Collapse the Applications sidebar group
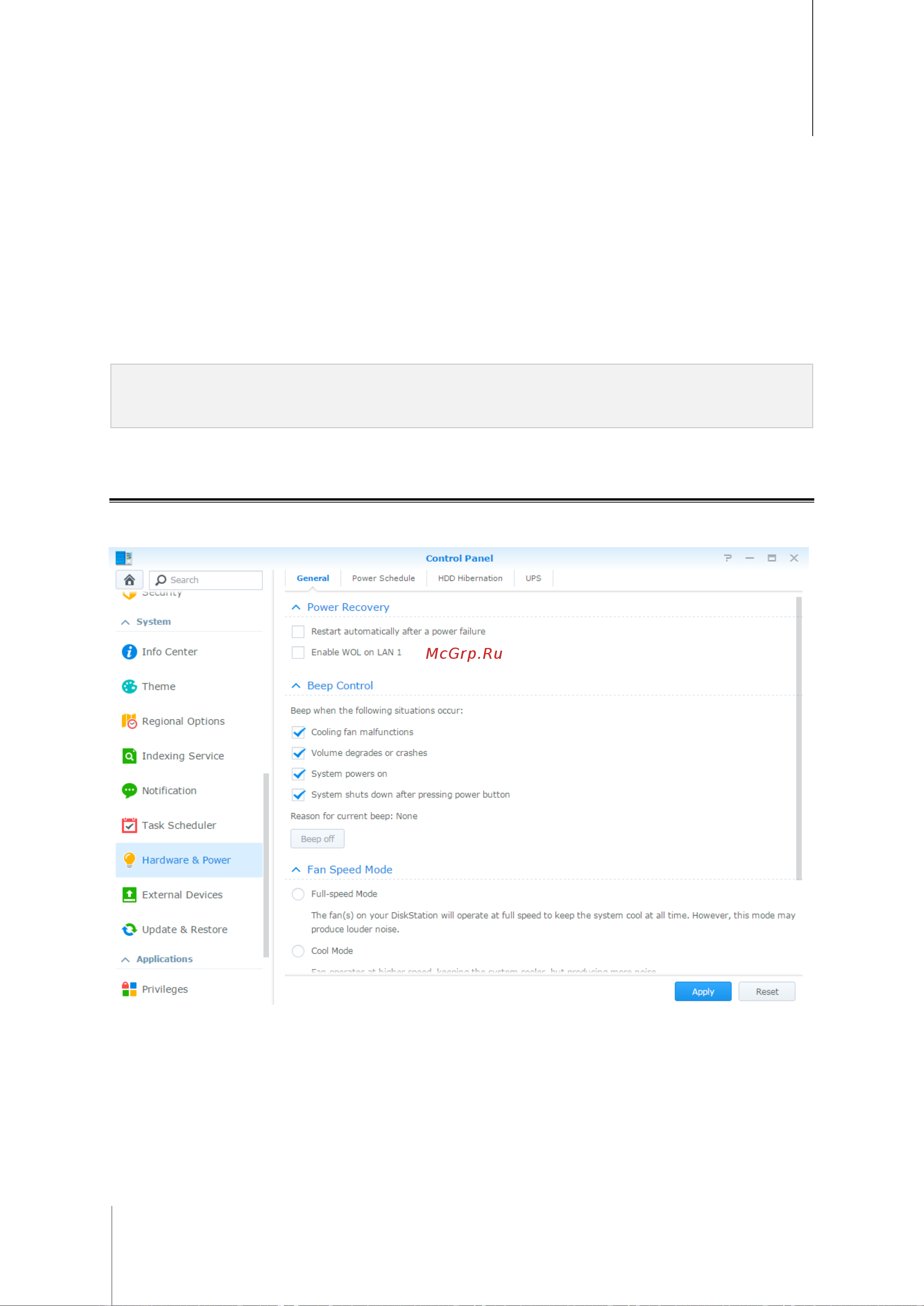The height and width of the screenshot is (1306, 924). (125, 959)
